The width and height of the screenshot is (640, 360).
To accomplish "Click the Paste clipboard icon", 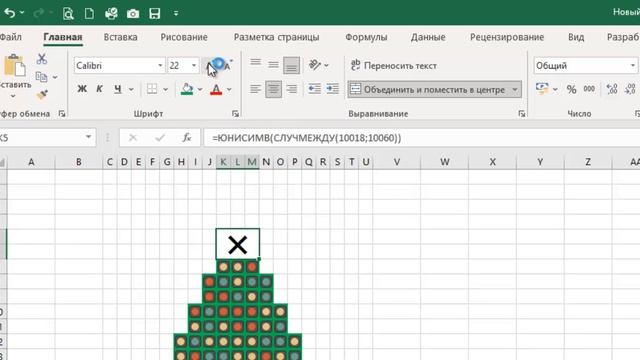I will tap(15, 66).
